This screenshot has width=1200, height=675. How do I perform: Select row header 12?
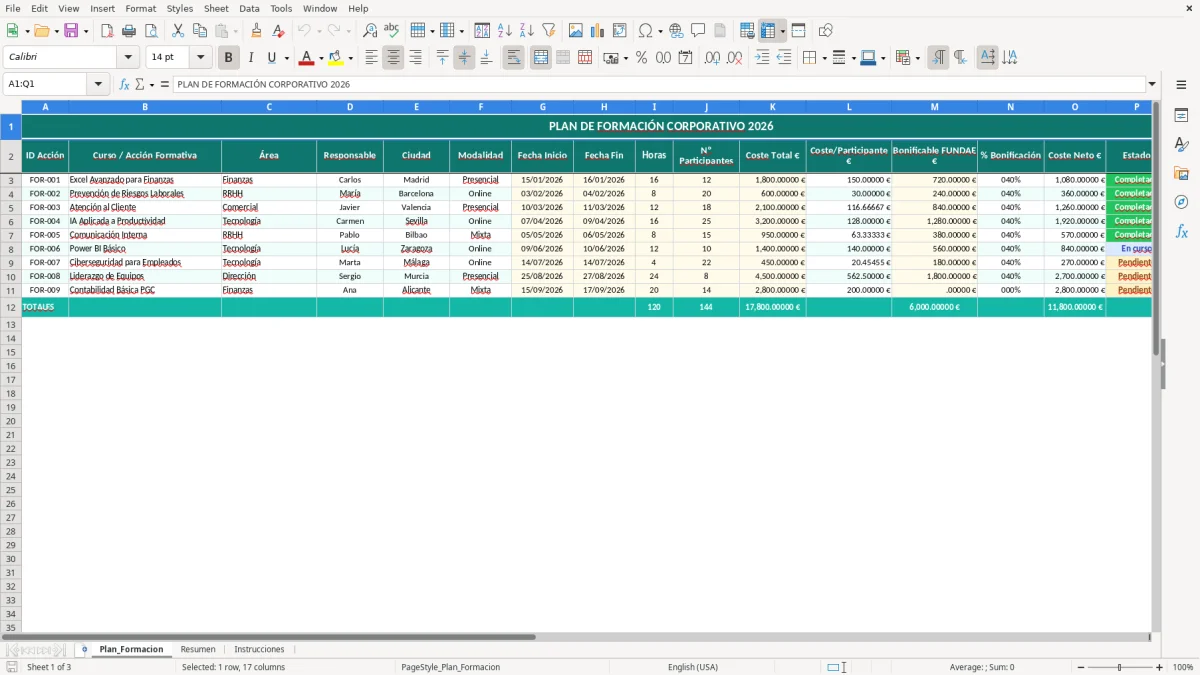(x=11, y=307)
